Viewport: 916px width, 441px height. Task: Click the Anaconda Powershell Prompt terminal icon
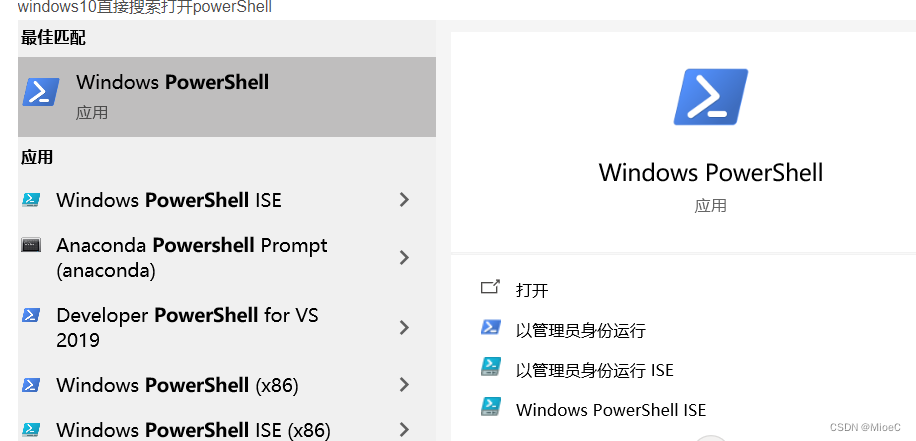[x=31, y=245]
